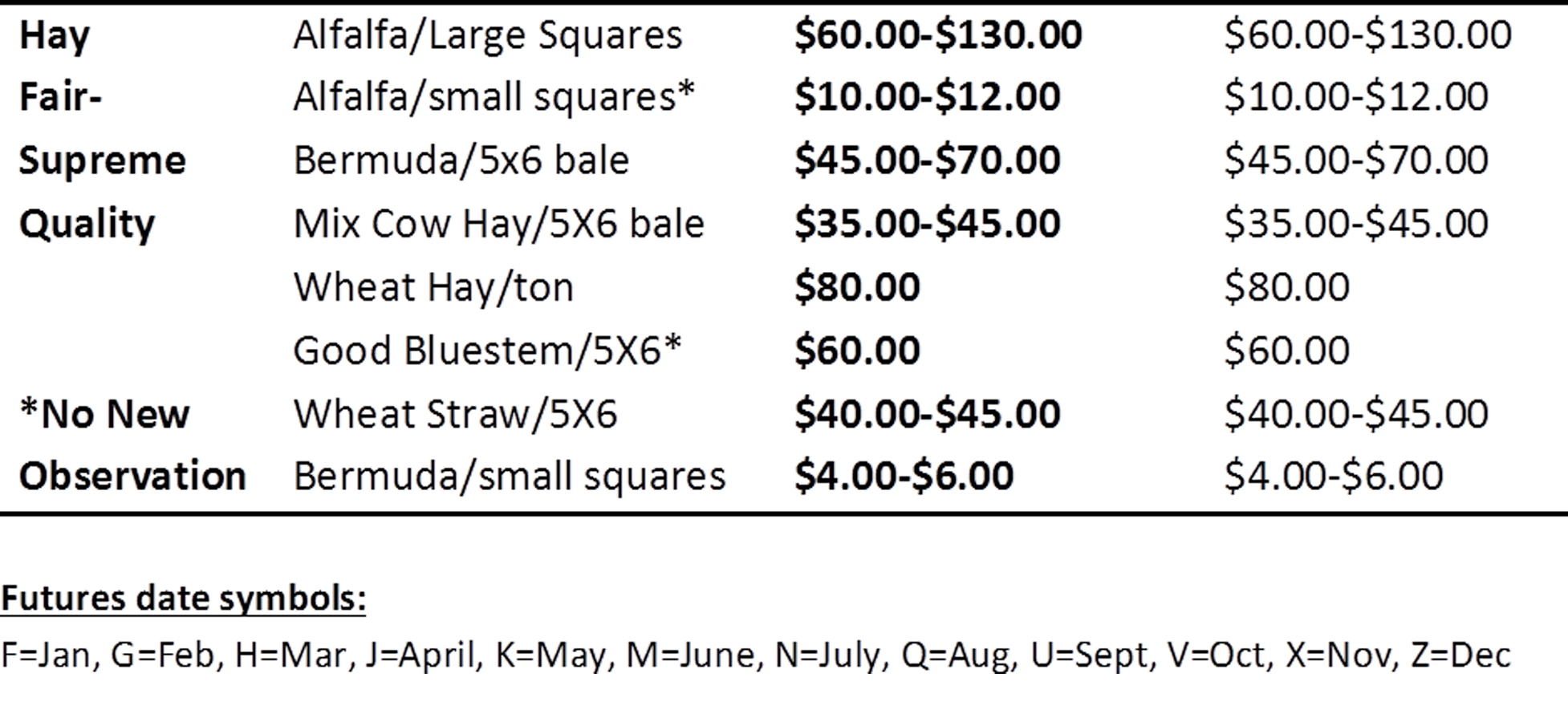Screen dimensions: 1568x722
Task: Select the bold $60.00-$130.00 price cell
Action: pyautogui.click(x=938, y=35)
